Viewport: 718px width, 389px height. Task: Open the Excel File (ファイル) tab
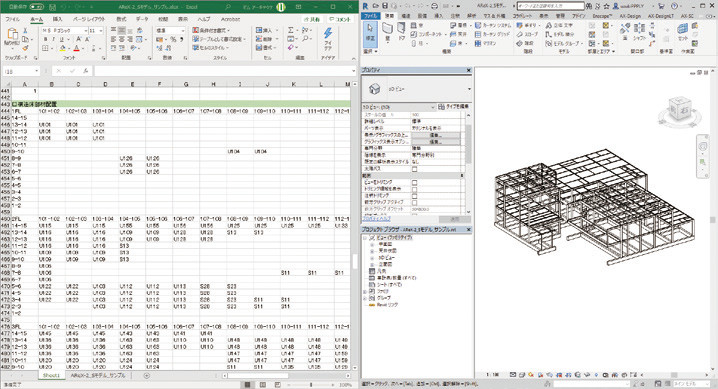click(x=12, y=19)
